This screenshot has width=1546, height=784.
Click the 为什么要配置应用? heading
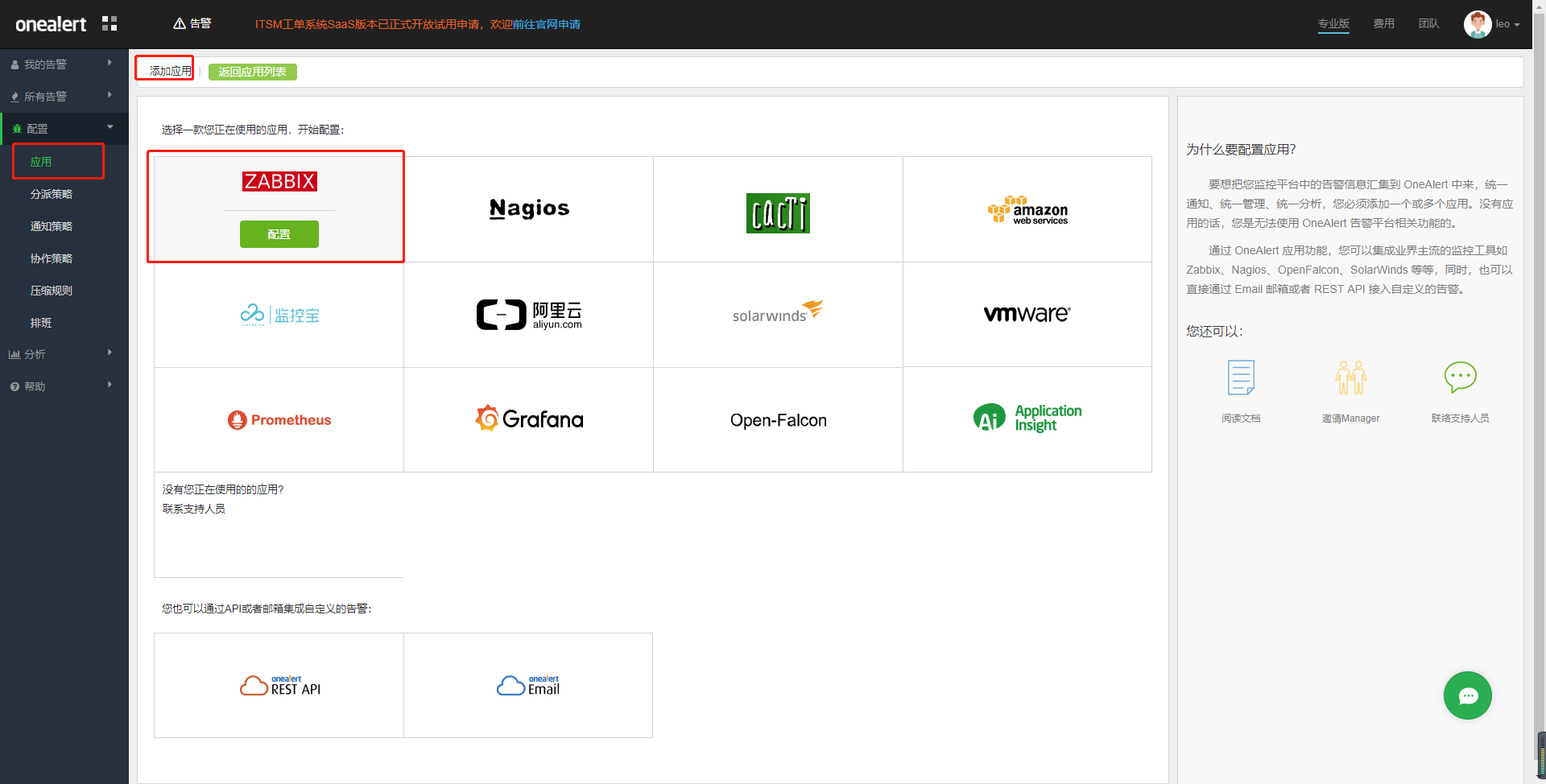[x=1241, y=149]
